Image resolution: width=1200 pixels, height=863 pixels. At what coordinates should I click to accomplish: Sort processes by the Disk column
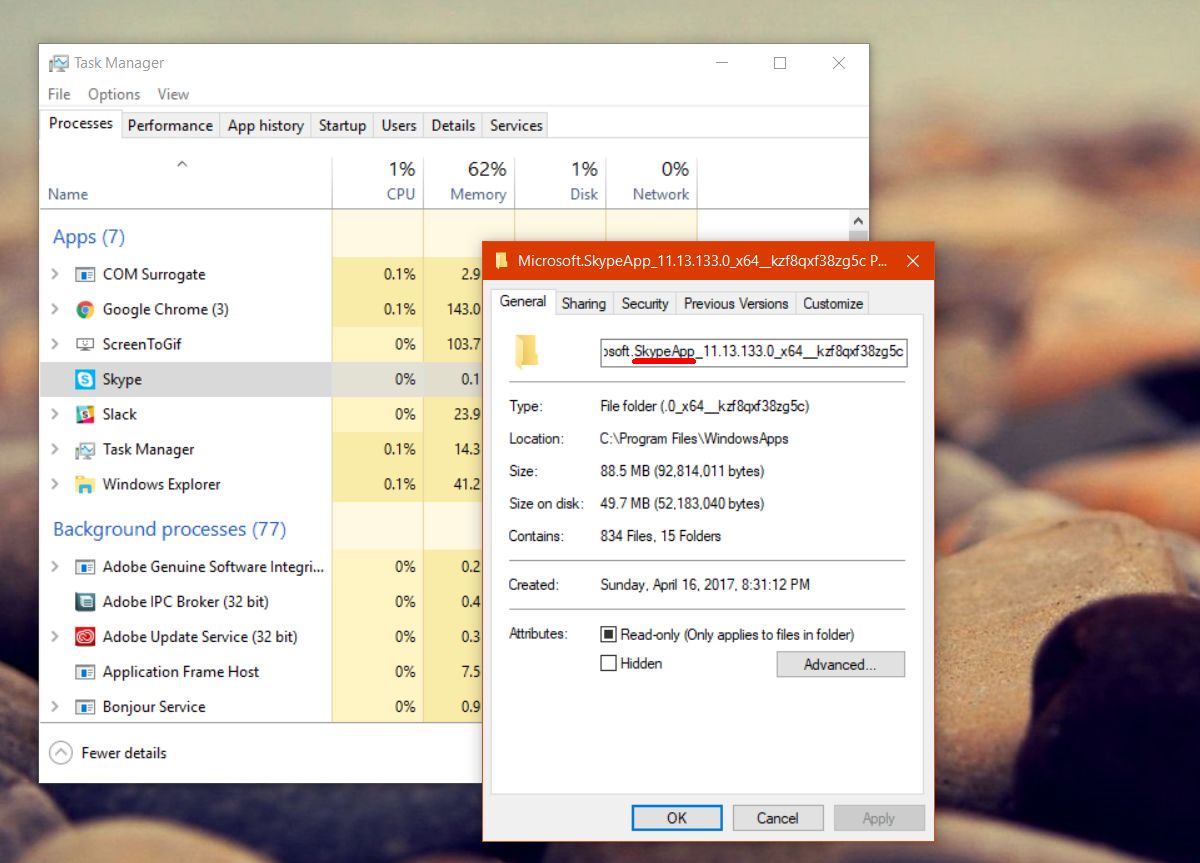pyautogui.click(x=560, y=181)
